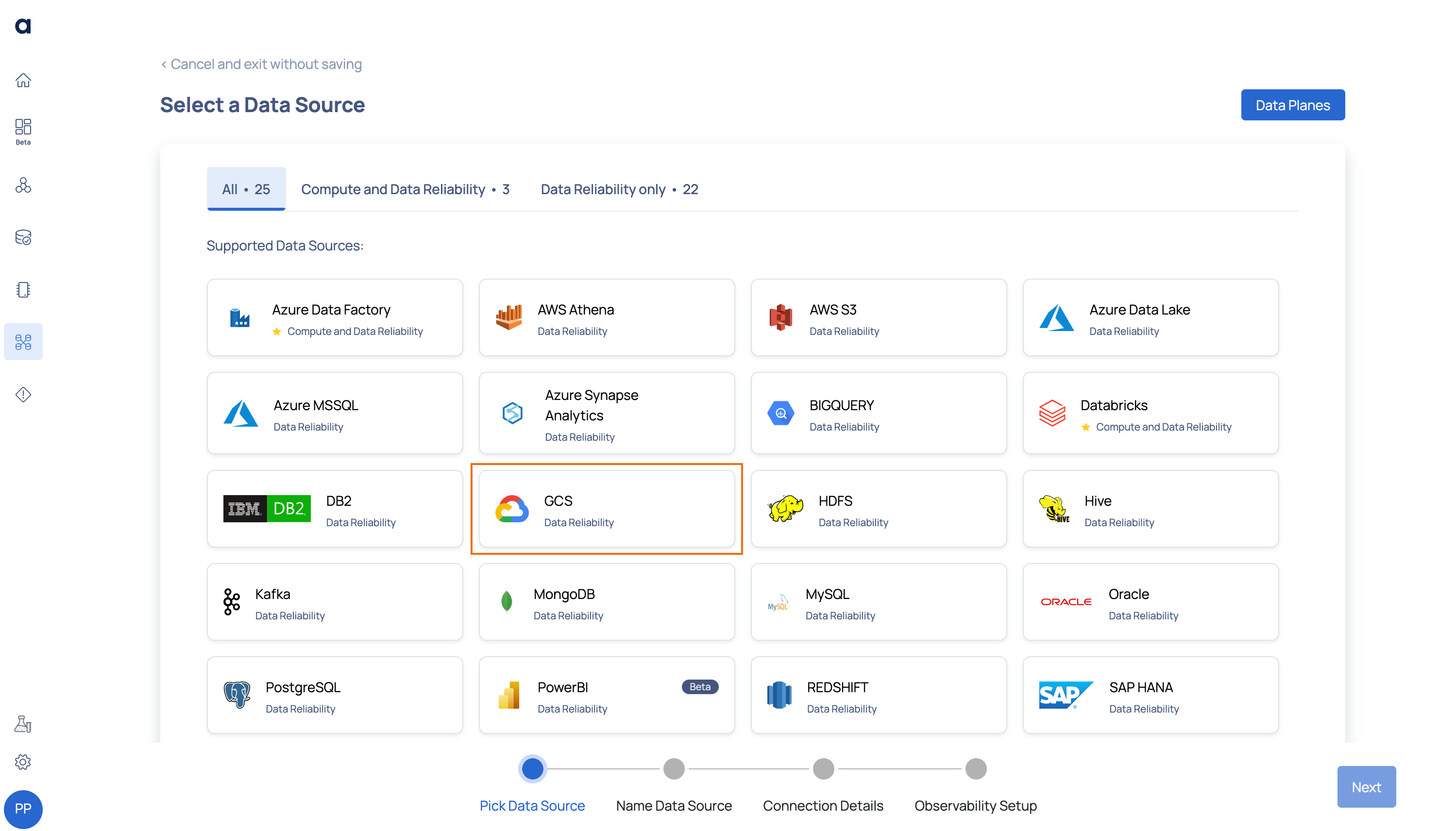
Task: Open the compute chip sidebar icon
Action: point(23,289)
